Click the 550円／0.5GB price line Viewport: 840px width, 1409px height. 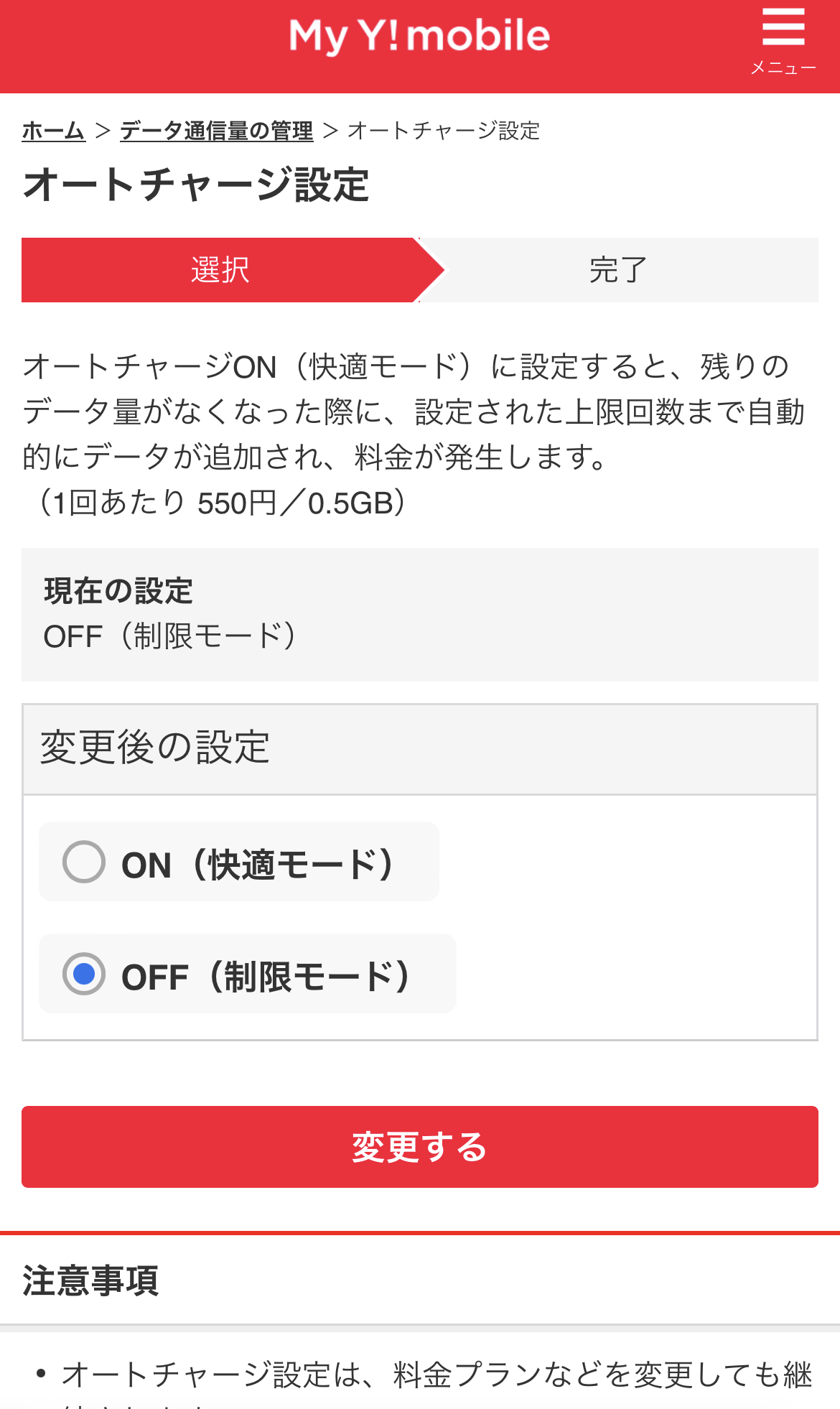tap(221, 503)
